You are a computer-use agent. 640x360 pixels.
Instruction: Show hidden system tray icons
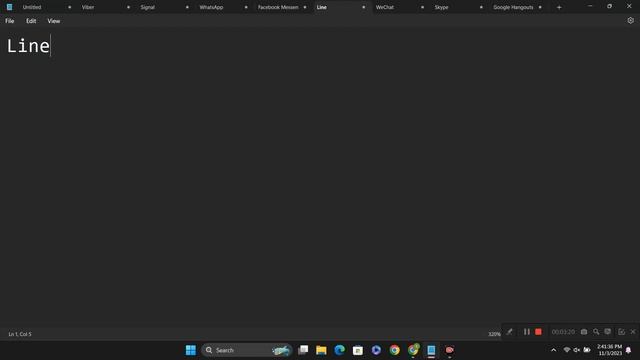coord(553,350)
